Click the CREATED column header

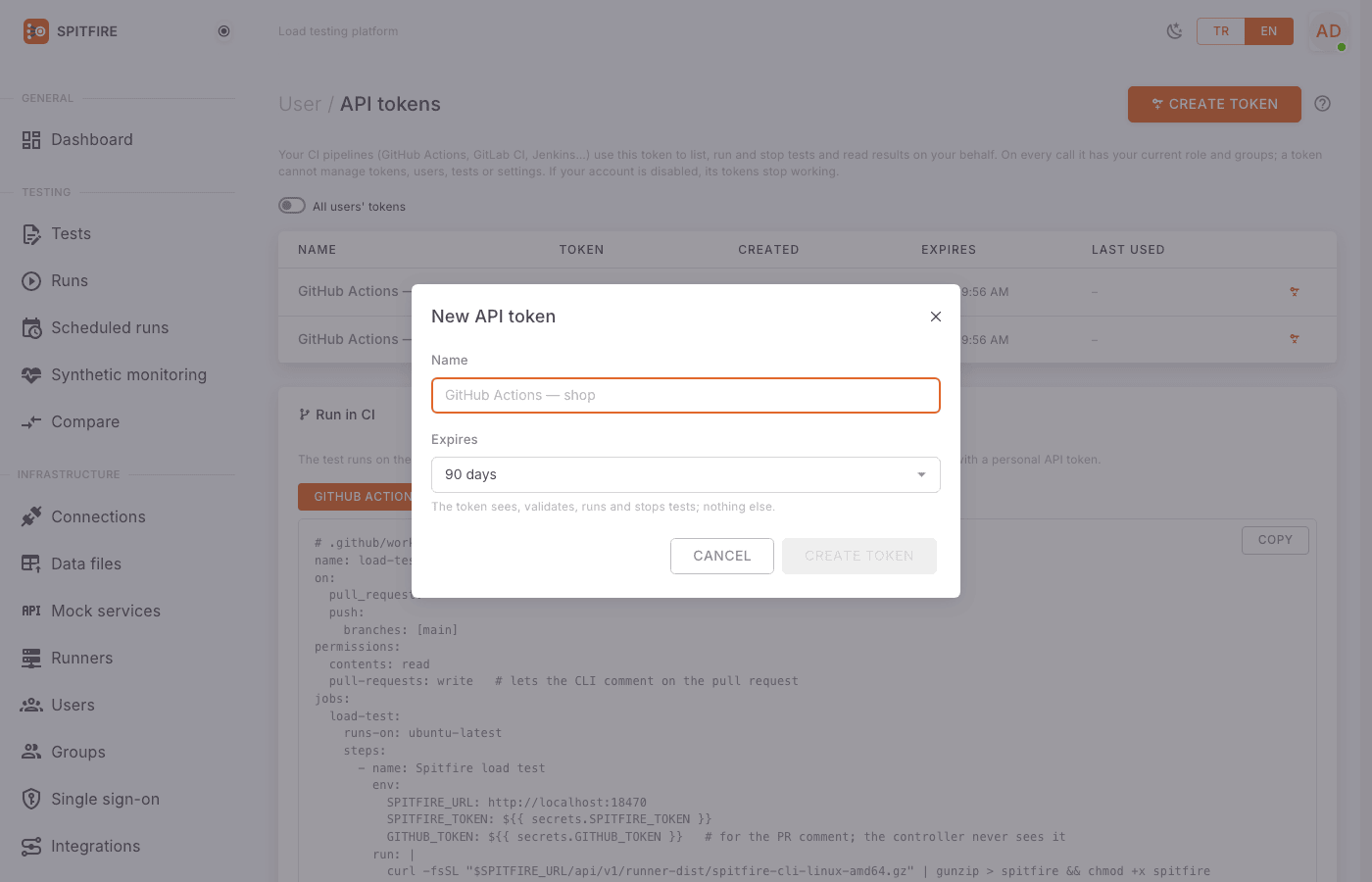coord(768,250)
